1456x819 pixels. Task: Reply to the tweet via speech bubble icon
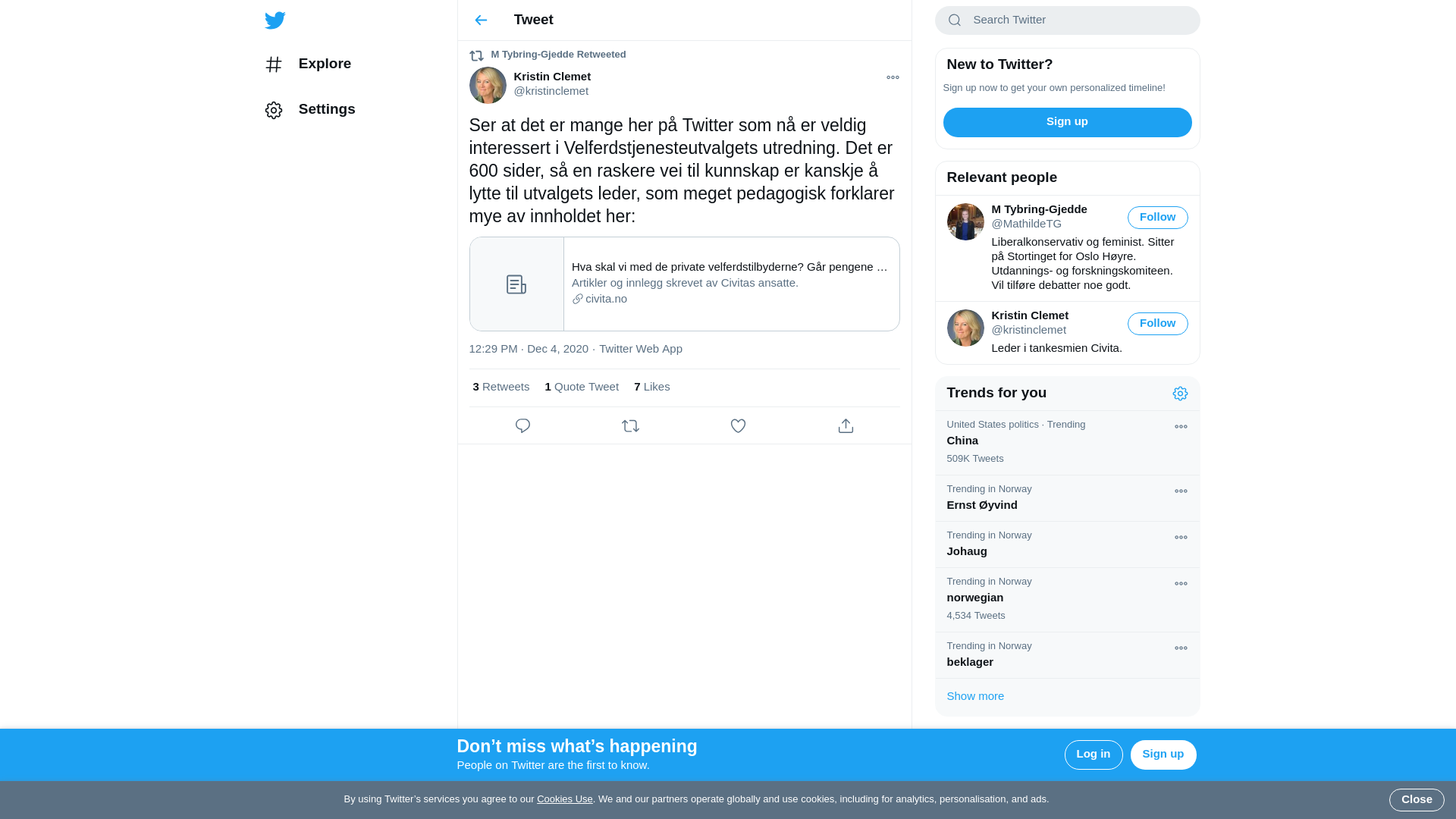(x=522, y=426)
